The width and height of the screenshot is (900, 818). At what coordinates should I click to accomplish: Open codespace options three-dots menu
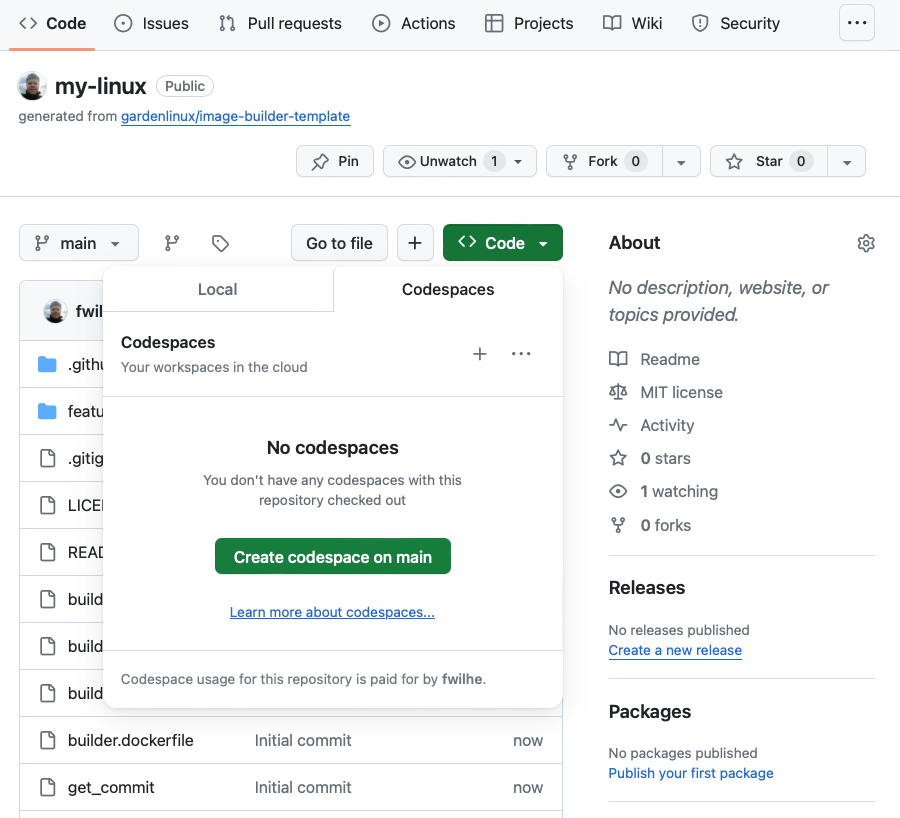tap(521, 354)
